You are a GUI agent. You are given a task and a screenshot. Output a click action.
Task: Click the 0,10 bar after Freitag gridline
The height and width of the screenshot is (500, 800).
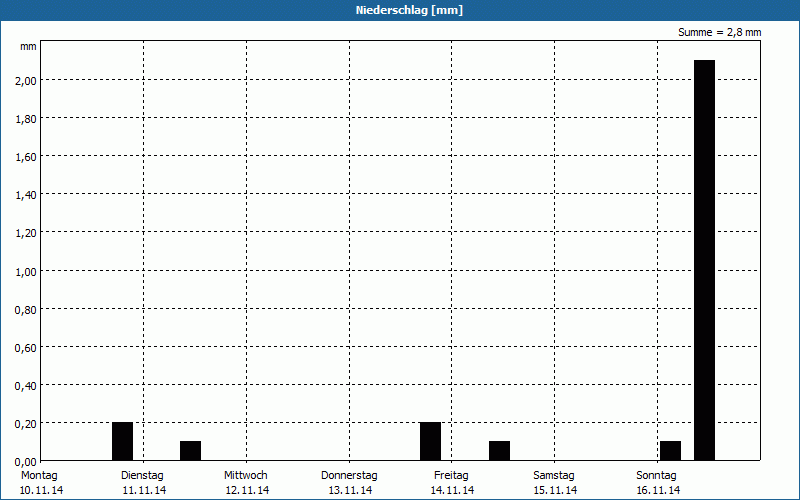[499, 451]
